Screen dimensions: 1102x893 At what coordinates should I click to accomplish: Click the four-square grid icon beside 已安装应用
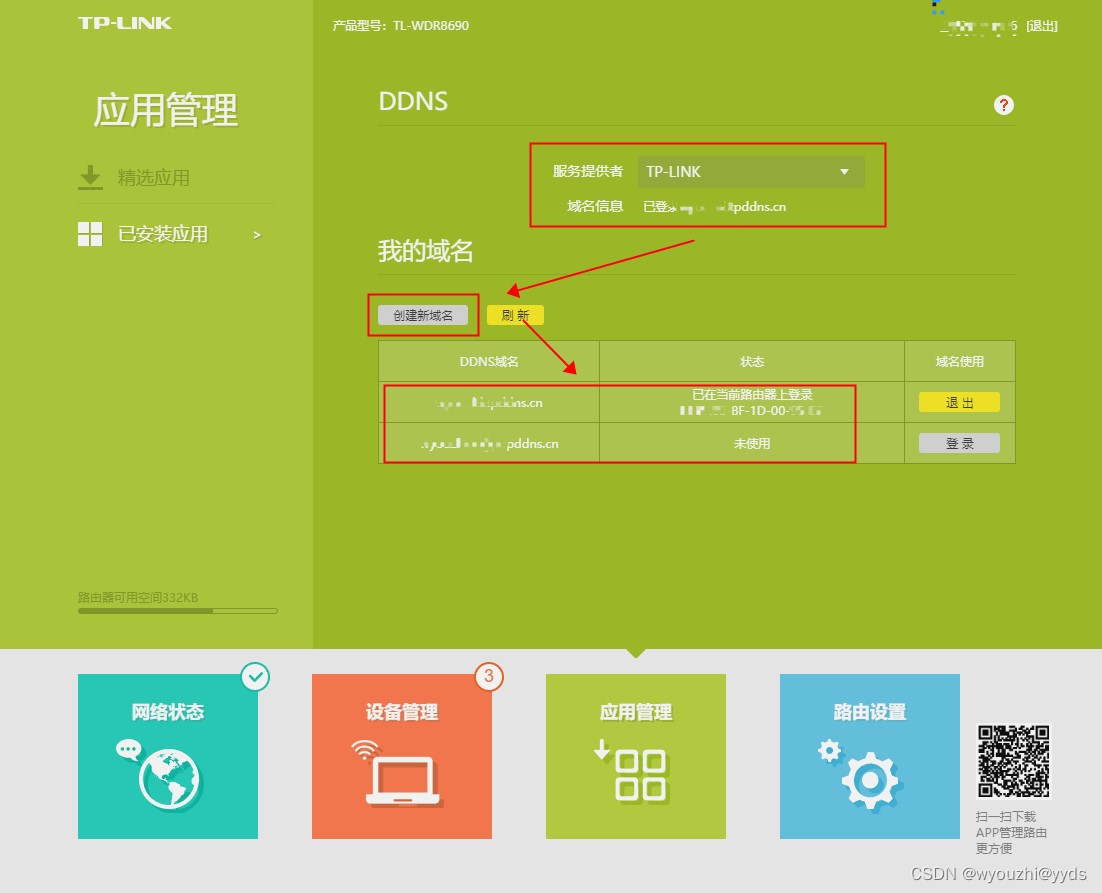[90, 234]
